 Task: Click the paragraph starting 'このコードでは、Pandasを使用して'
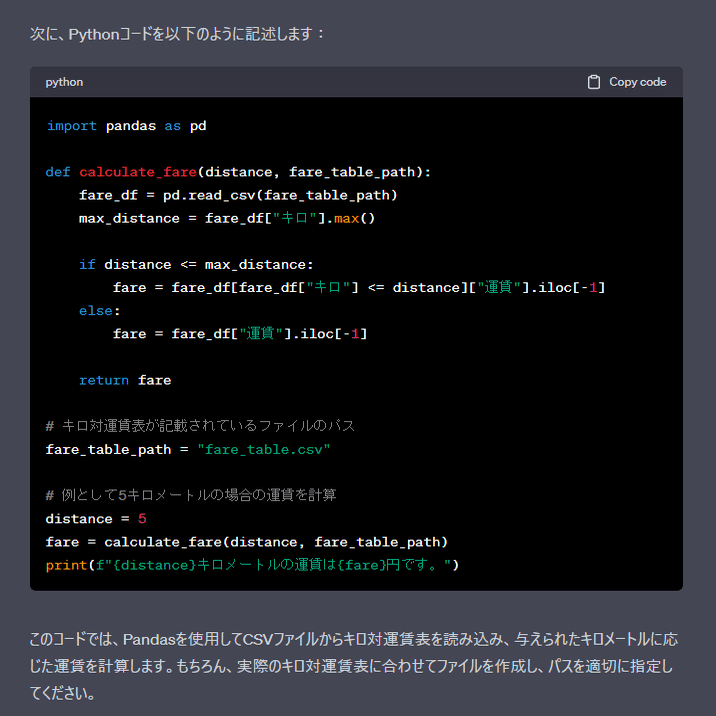coord(354,666)
